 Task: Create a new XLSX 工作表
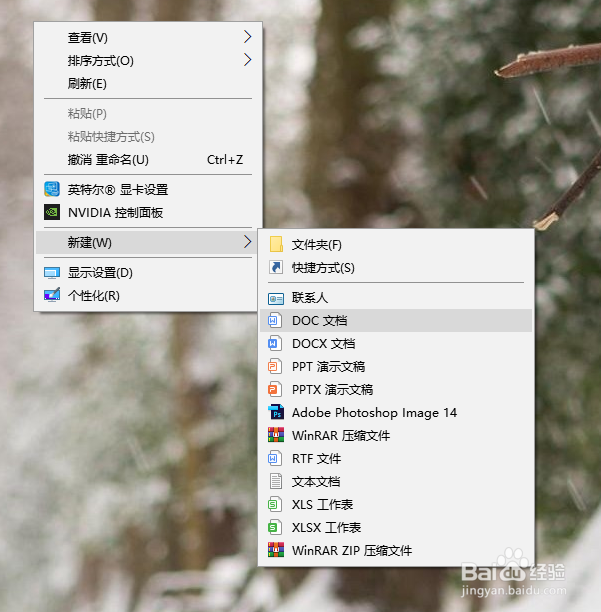tap(396, 528)
